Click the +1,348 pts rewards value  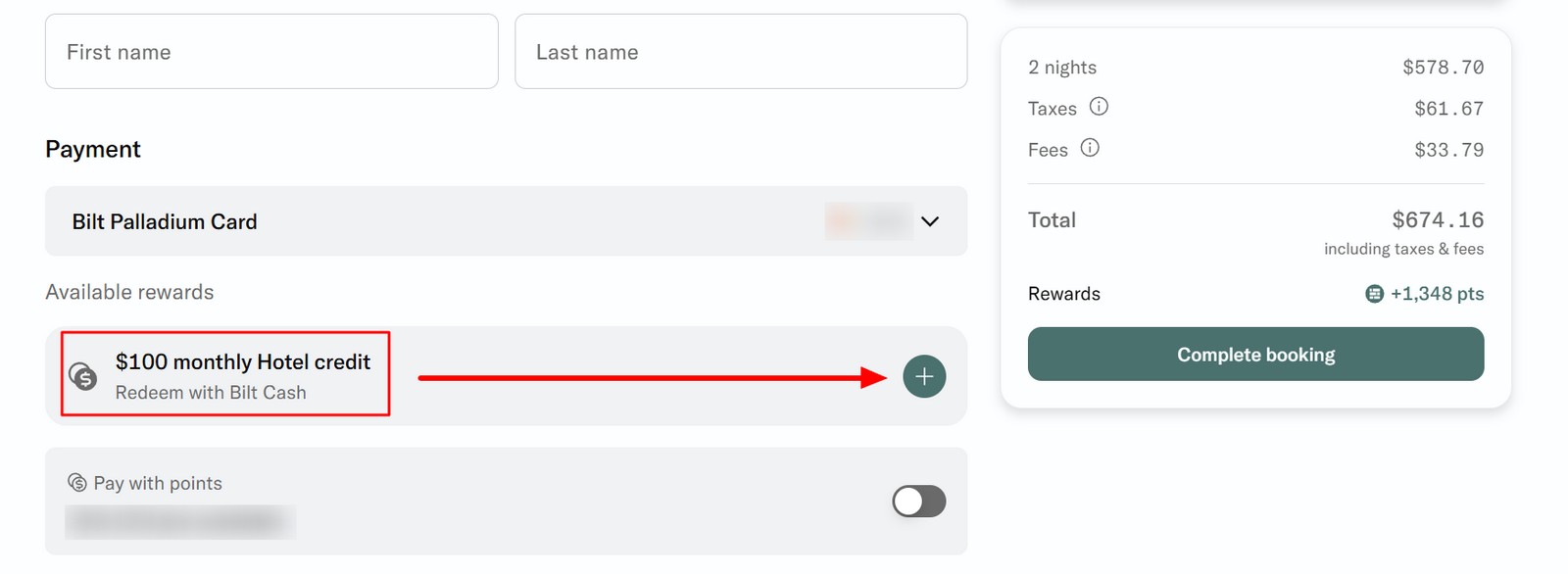click(x=1437, y=294)
